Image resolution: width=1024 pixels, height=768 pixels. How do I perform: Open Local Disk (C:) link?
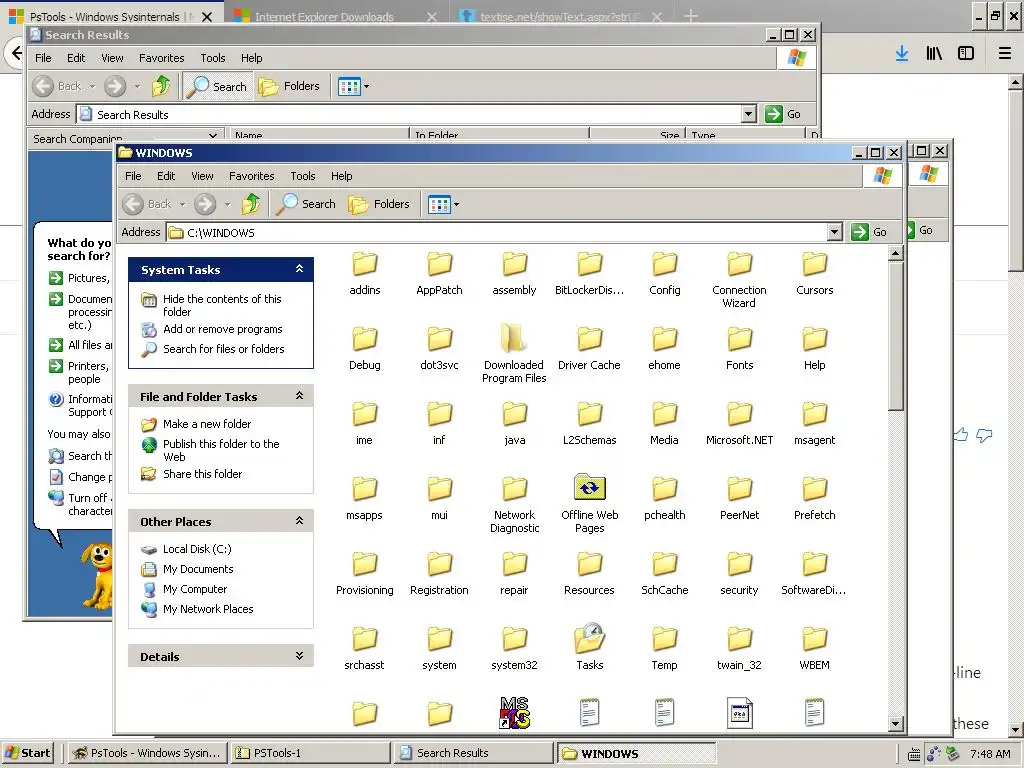(197, 549)
